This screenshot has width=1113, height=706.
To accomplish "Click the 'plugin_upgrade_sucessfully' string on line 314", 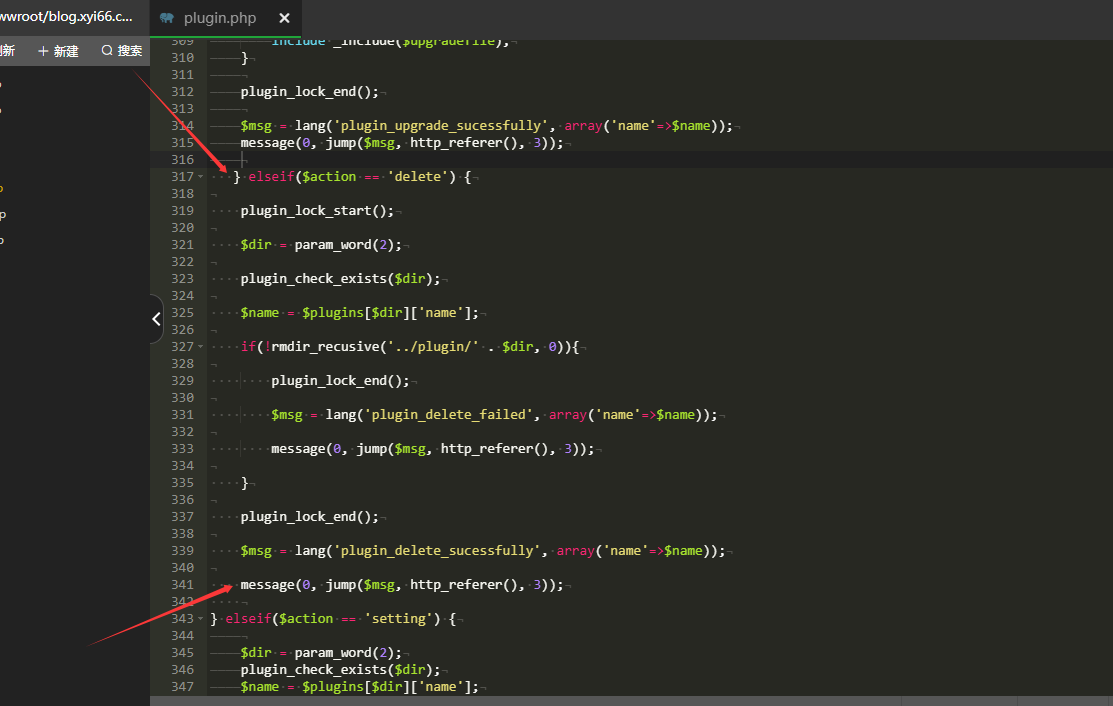I will 443,126.
